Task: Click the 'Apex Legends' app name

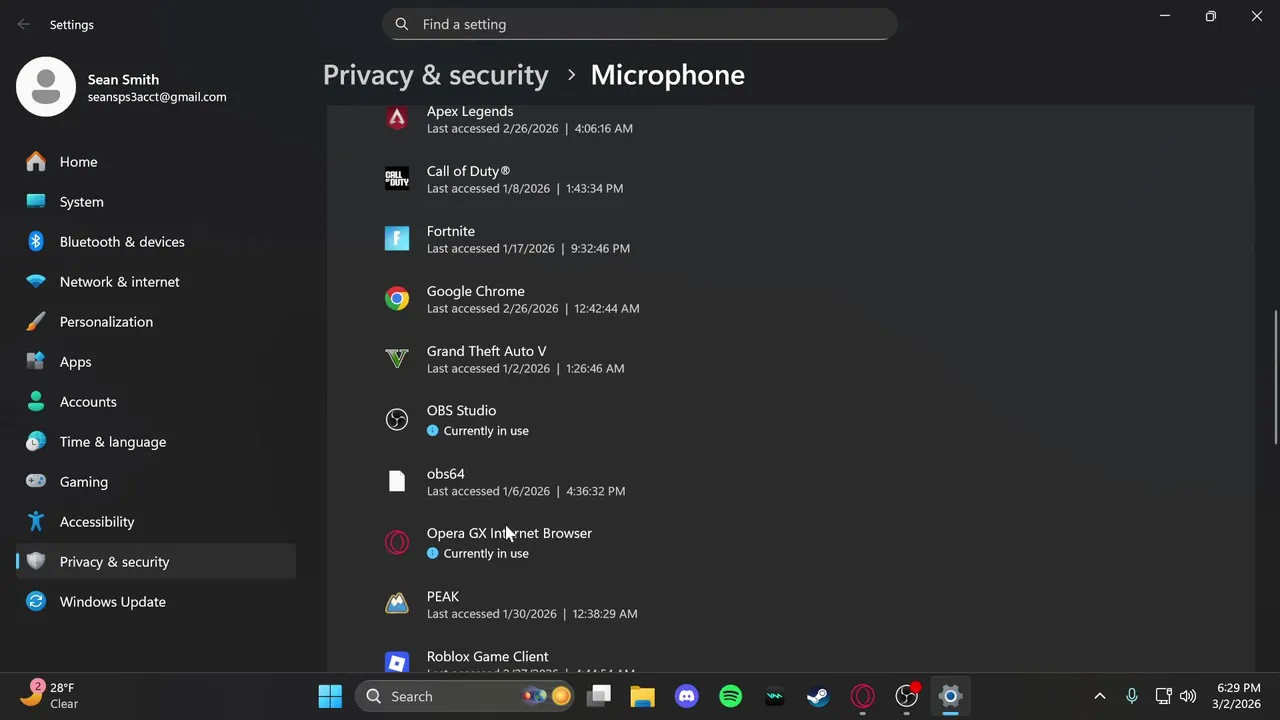Action: pyautogui.click(x=470, y=111)
